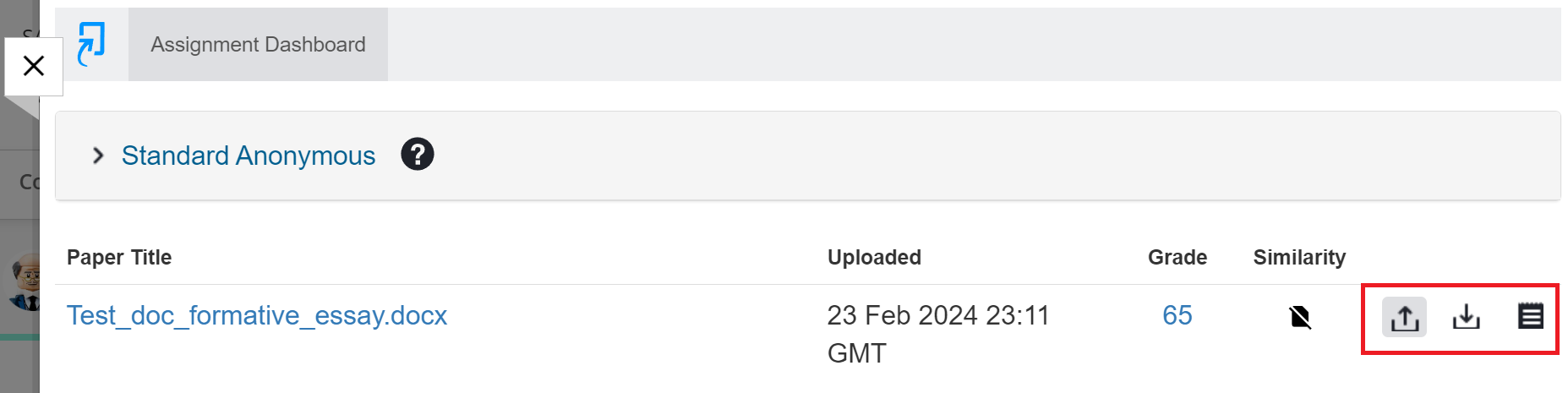1568x393 pixels.
Task: Open the Standard Anonymous link
Action: (x=249, y=156)
